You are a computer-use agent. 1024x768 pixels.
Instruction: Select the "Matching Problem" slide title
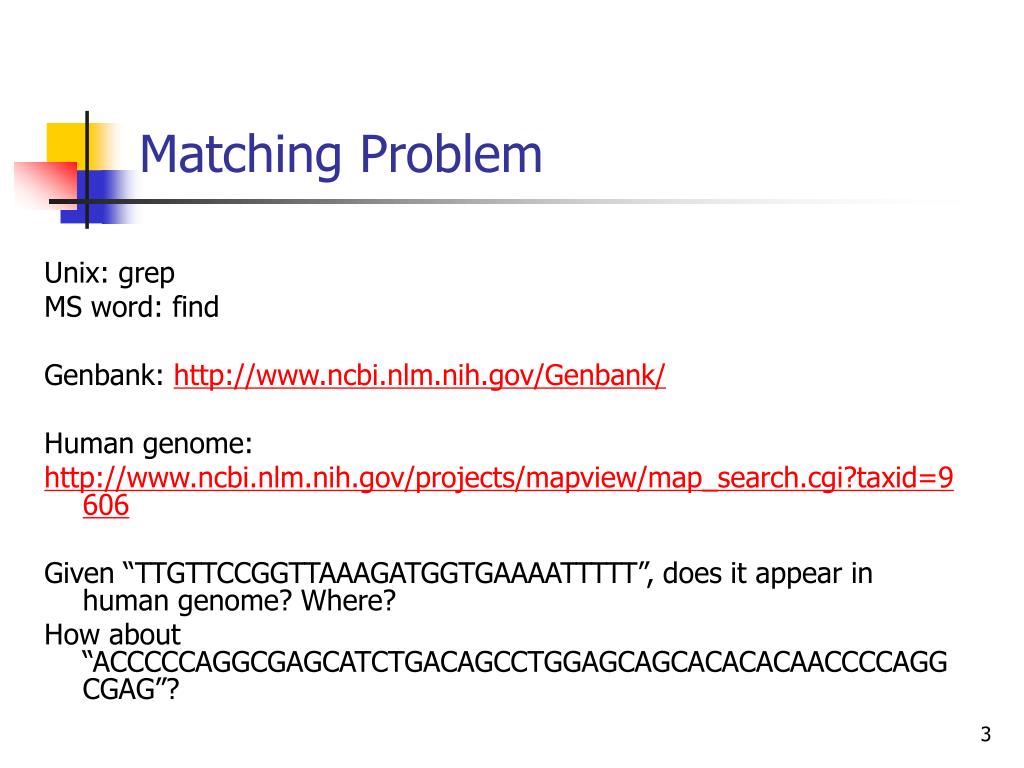pyautogui.click(x=341, y=154)
